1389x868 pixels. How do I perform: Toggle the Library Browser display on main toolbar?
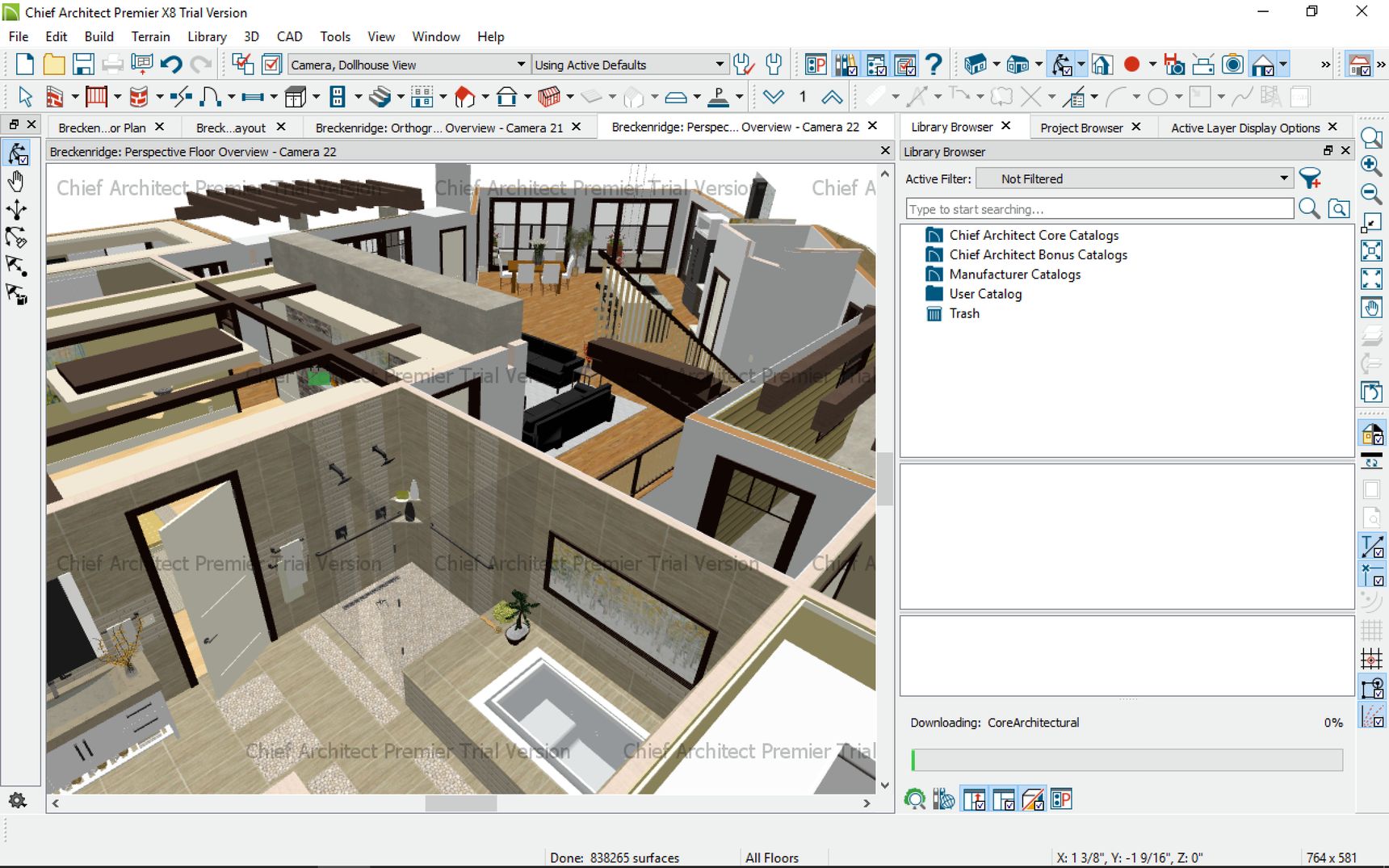coord(847,65)
